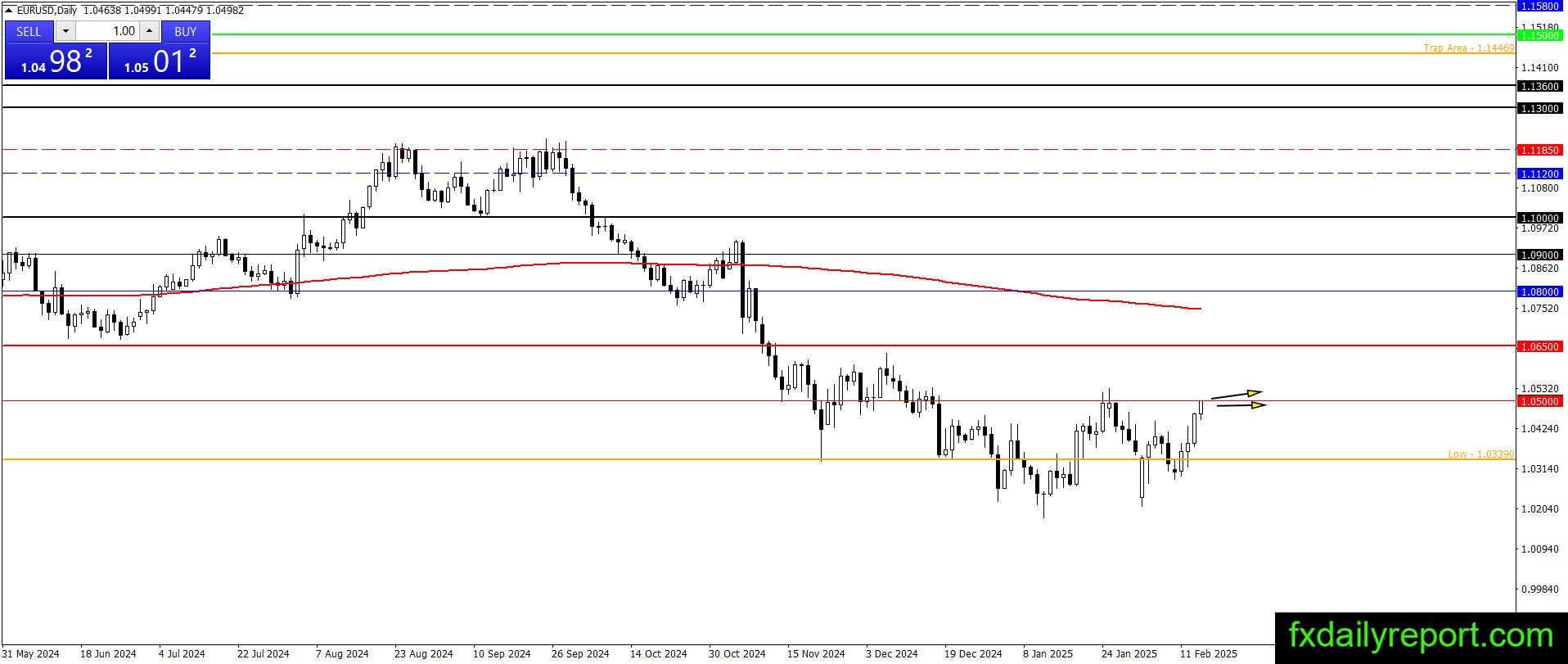Screen dimensions: 1568x664
Task: Select the buy price 1.05 01 tile
Action: click(x=160, y=61)
